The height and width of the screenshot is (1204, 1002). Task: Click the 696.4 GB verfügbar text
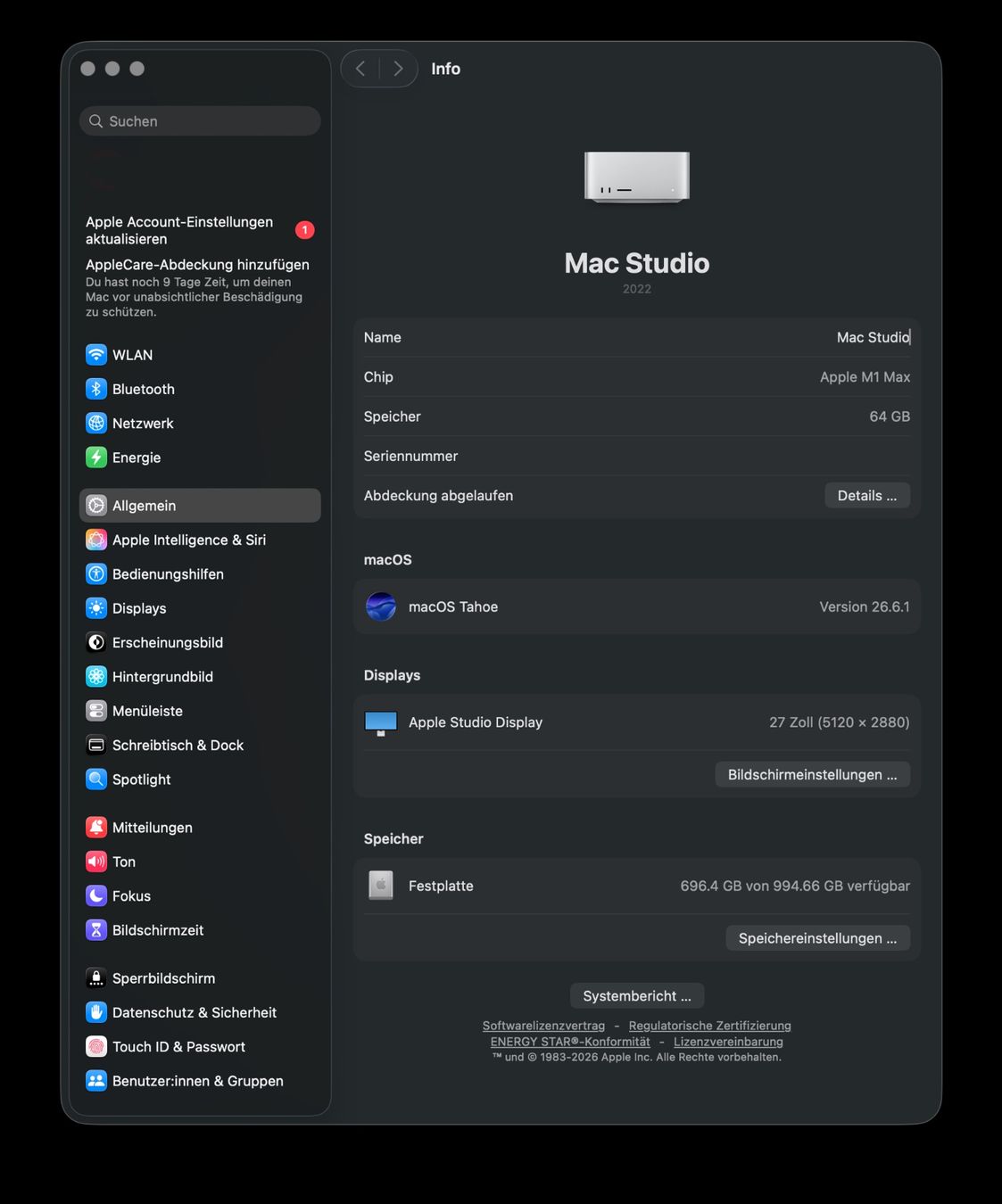(795, 886)
